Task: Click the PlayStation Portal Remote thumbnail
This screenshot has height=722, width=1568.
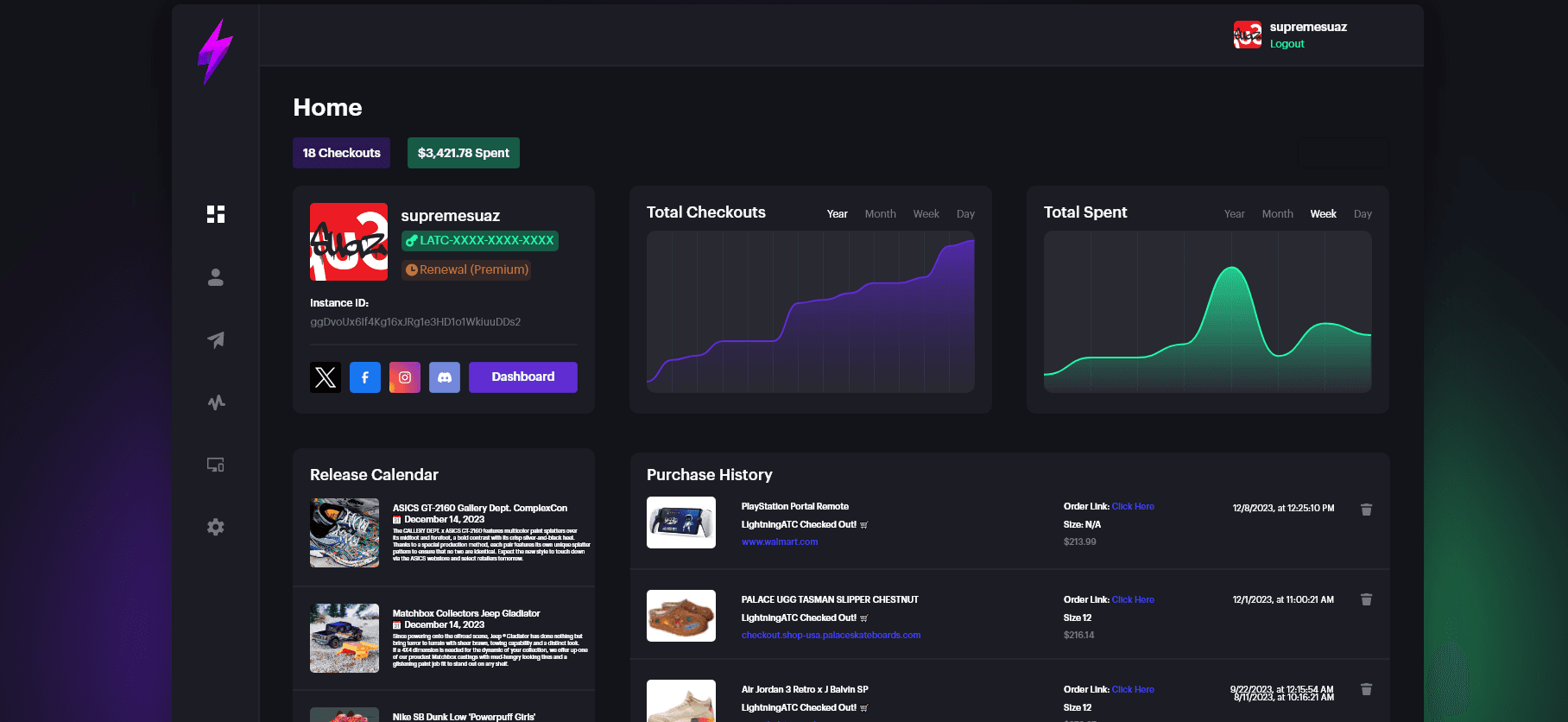Action: click(681, 522)
